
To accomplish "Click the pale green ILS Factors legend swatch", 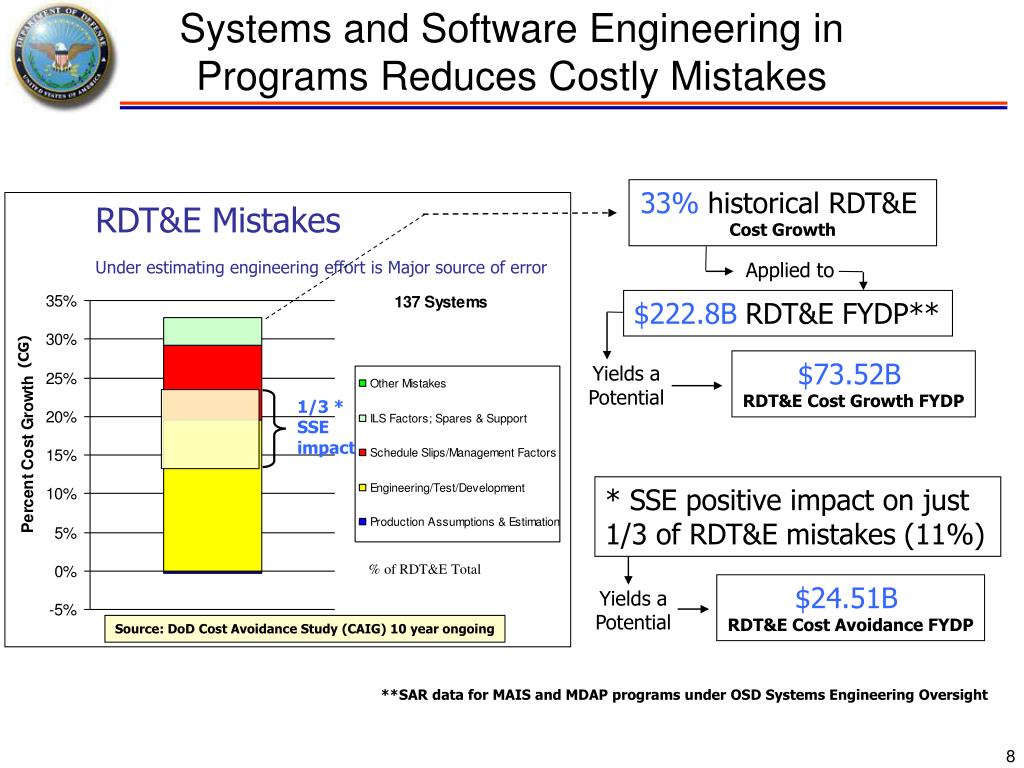I will 362,419.
